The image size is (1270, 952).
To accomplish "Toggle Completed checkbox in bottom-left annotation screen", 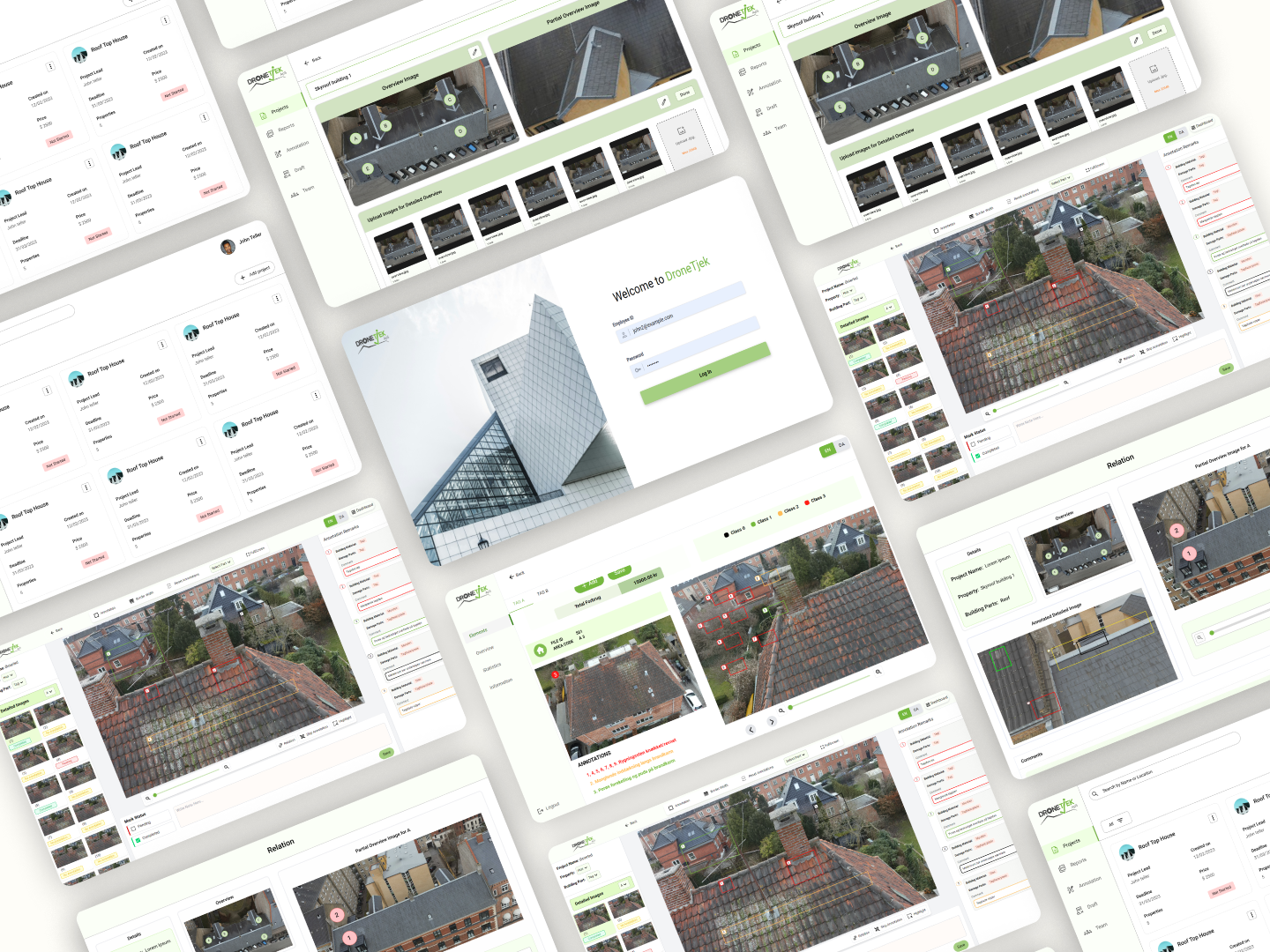I will [x=137, y=840].
